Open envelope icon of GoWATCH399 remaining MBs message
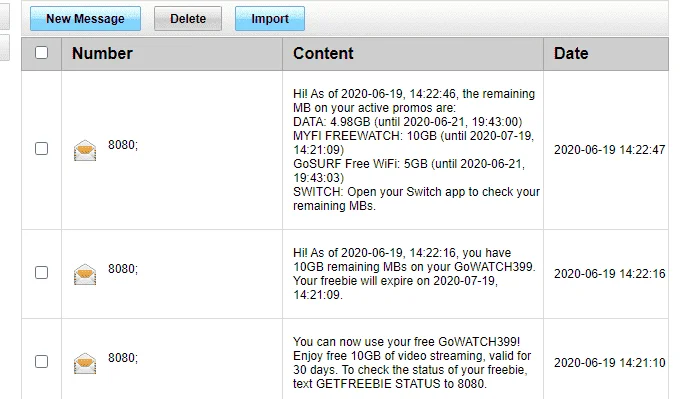Viewport: 680px width, 399px height. [x=85, y=275]
